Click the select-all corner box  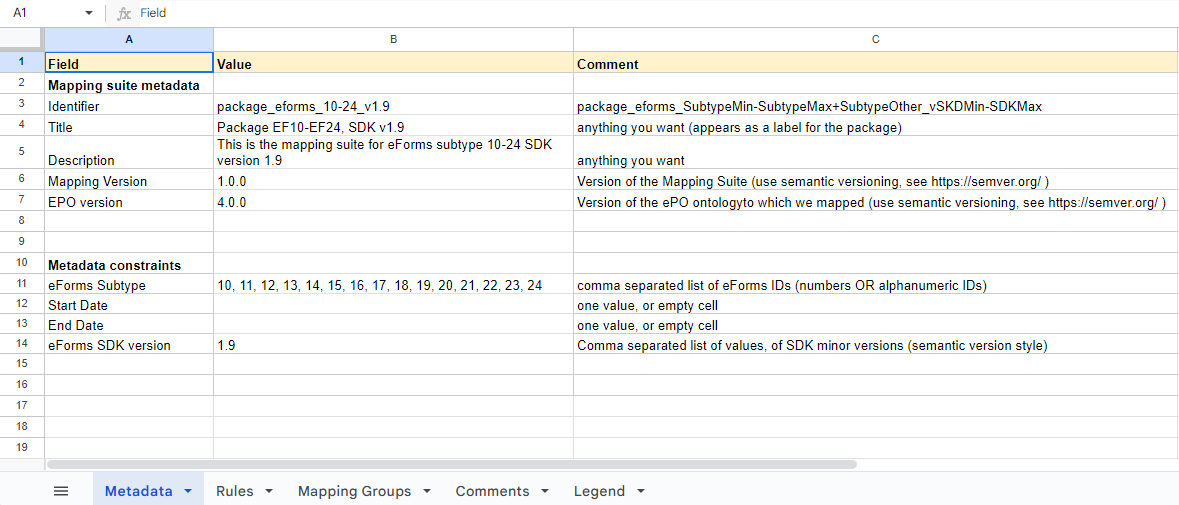[22, 39]
